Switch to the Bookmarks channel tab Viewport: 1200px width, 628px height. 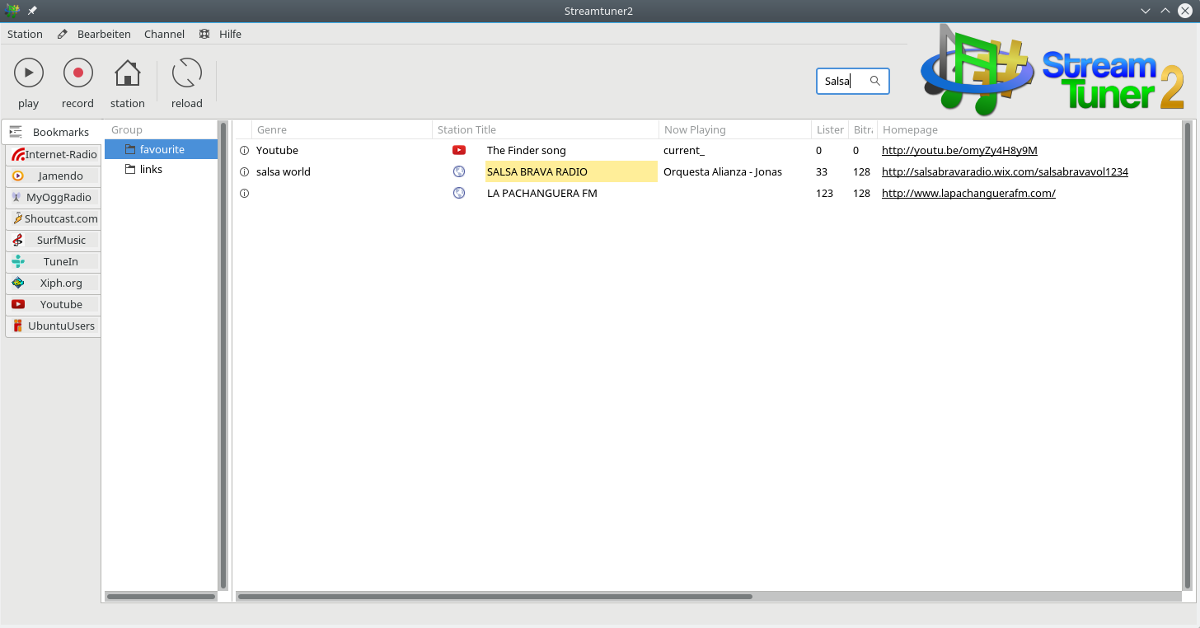click(53, 132)
